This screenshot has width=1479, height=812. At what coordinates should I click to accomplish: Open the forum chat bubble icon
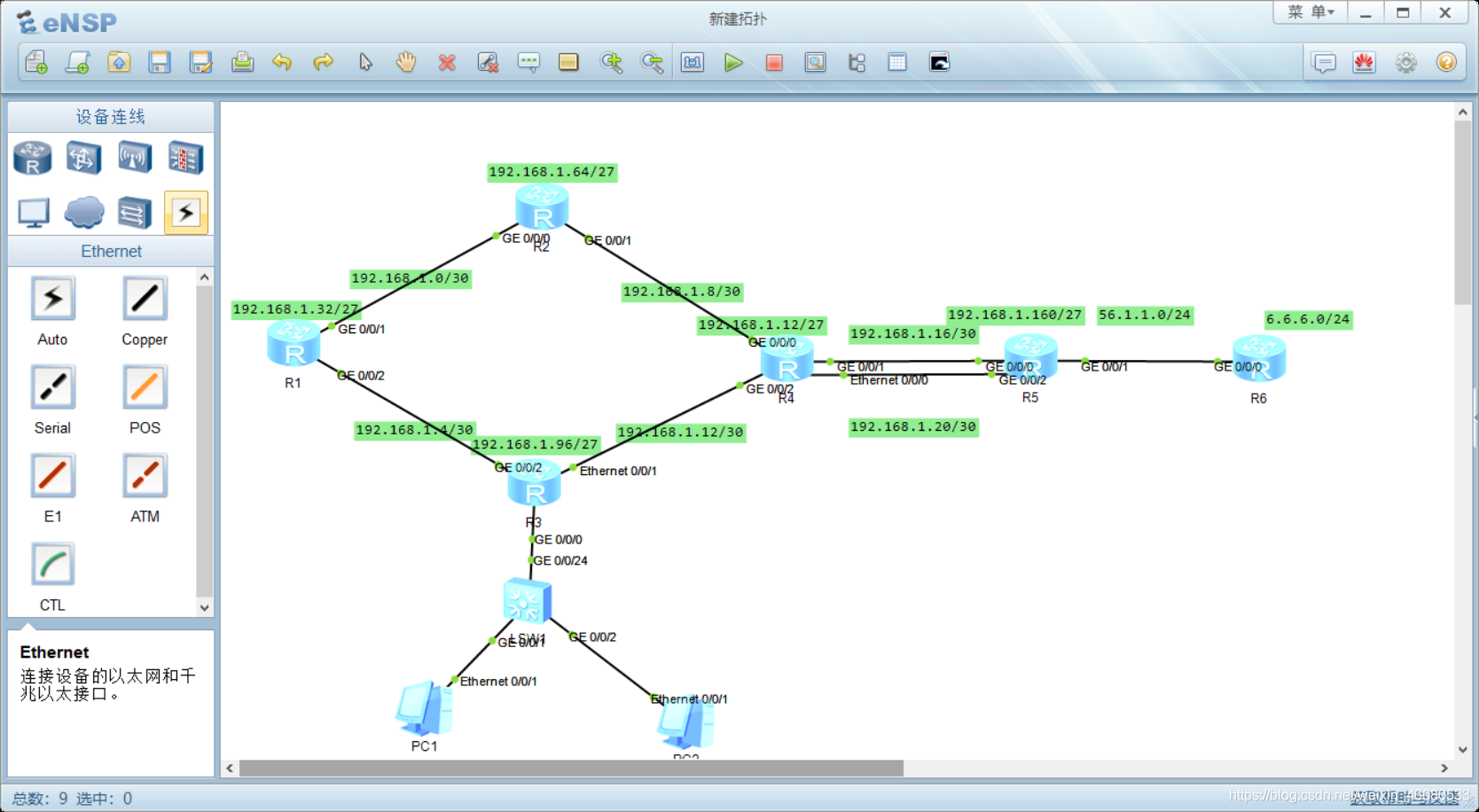point(1324,62)
